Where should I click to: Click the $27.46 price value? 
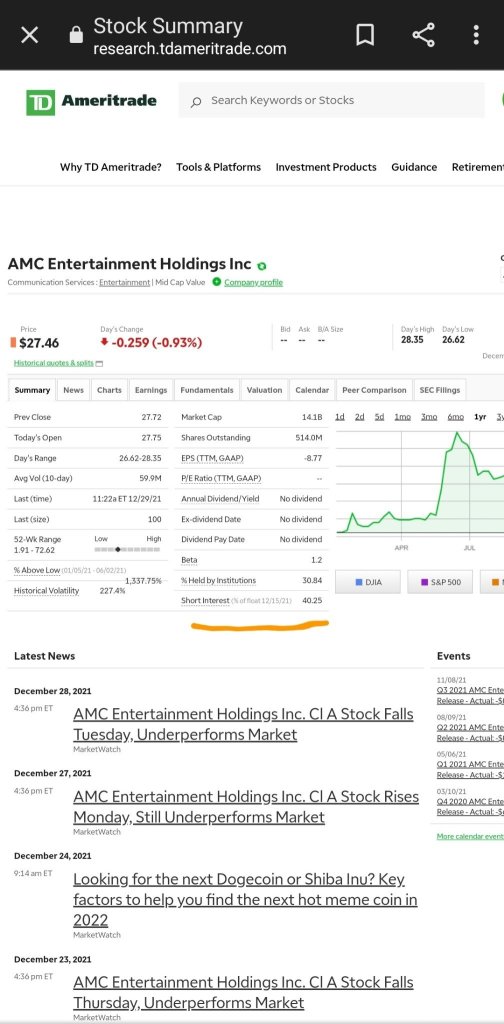click(x=39, y=343)
